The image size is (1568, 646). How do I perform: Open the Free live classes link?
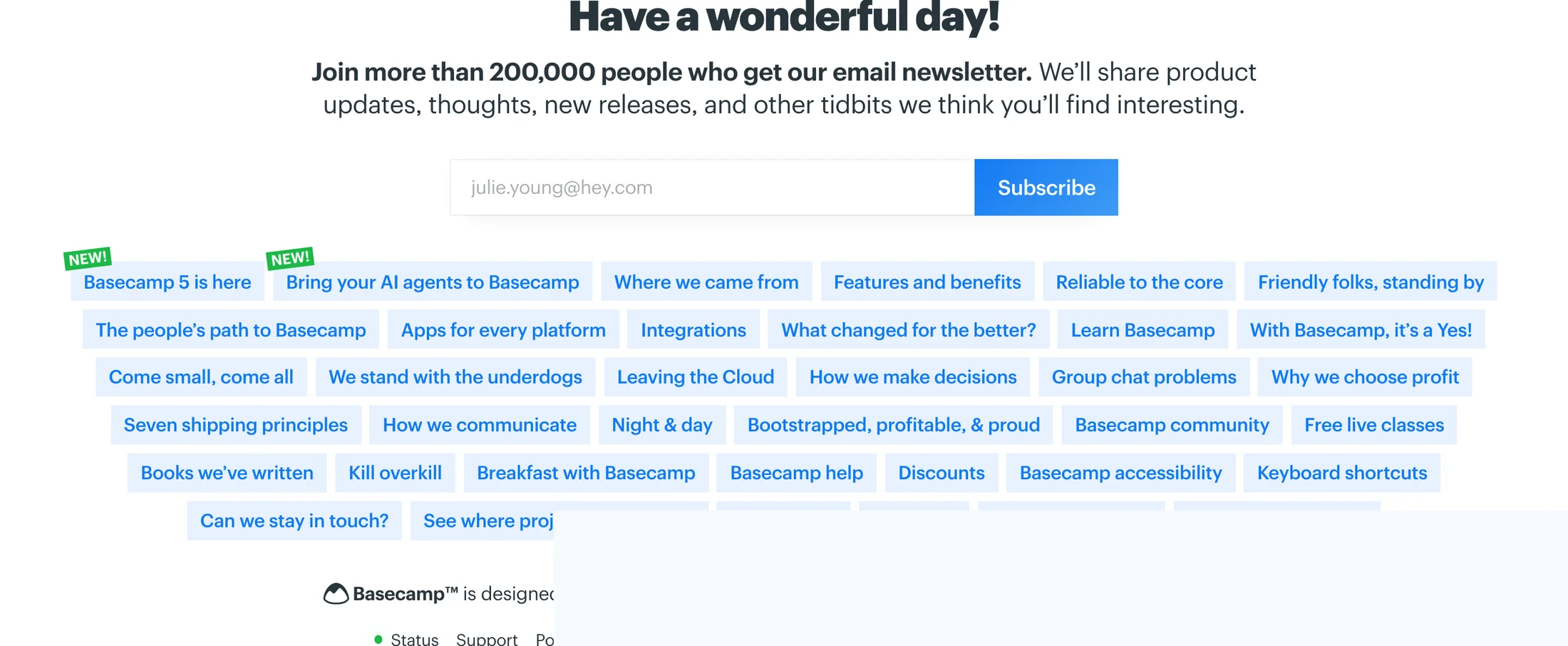1374,424
